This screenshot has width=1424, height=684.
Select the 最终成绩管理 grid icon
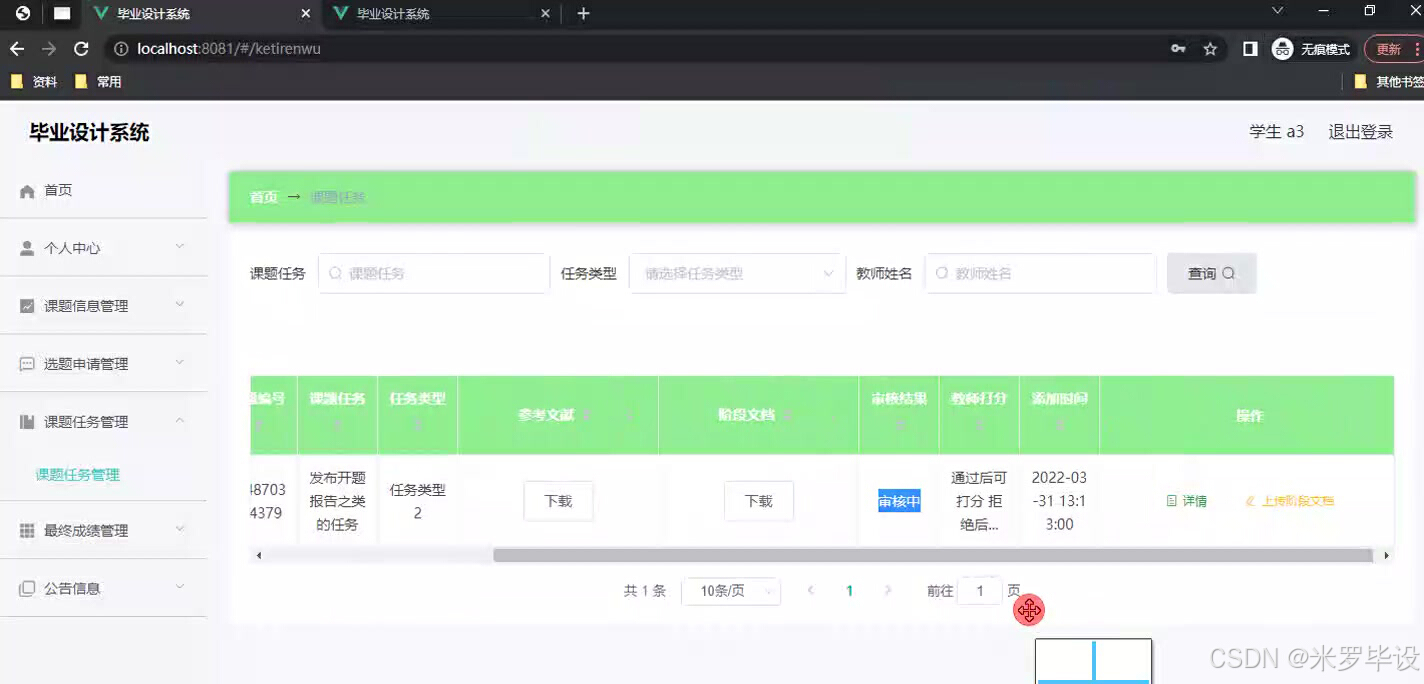click(x=27, y=530)
